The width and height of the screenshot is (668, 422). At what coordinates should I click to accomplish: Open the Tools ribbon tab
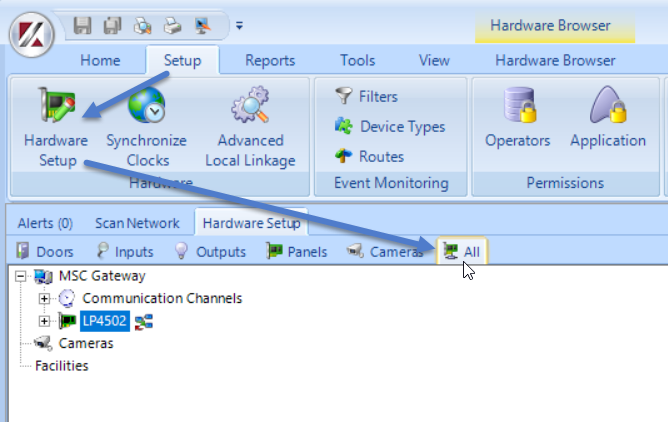coord(357,60)
